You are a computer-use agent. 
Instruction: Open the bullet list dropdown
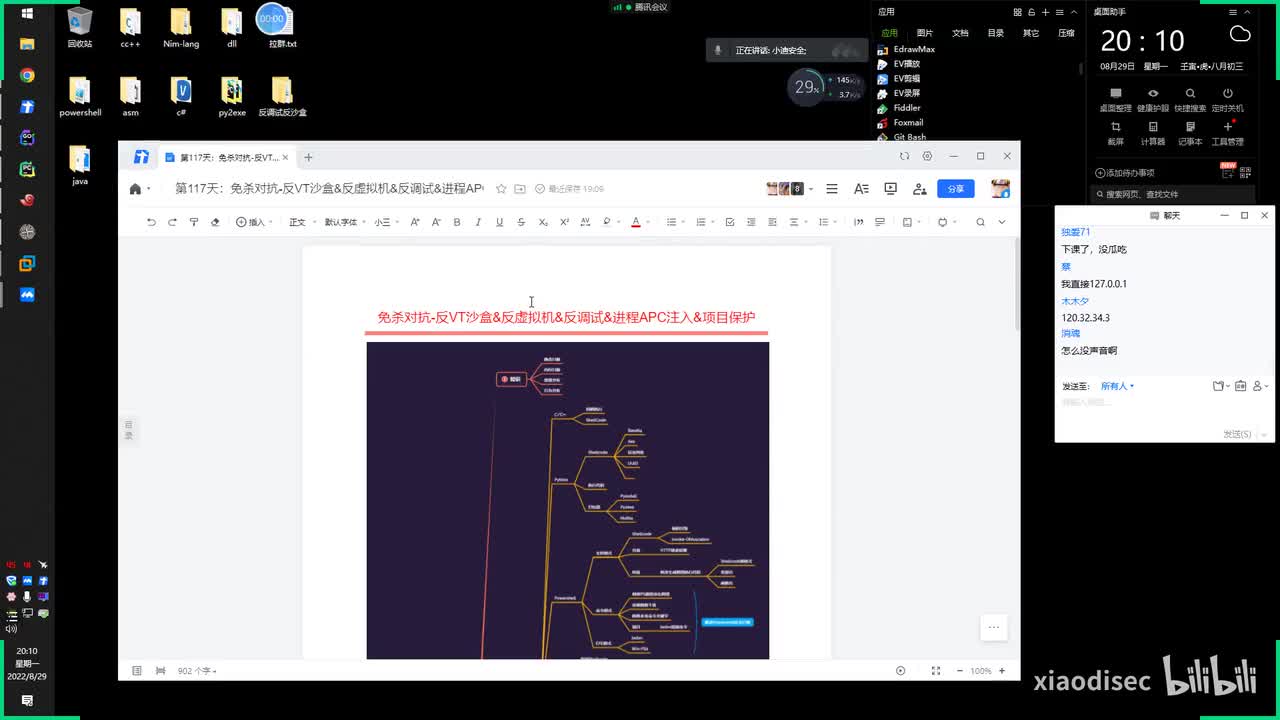point(675,222)
